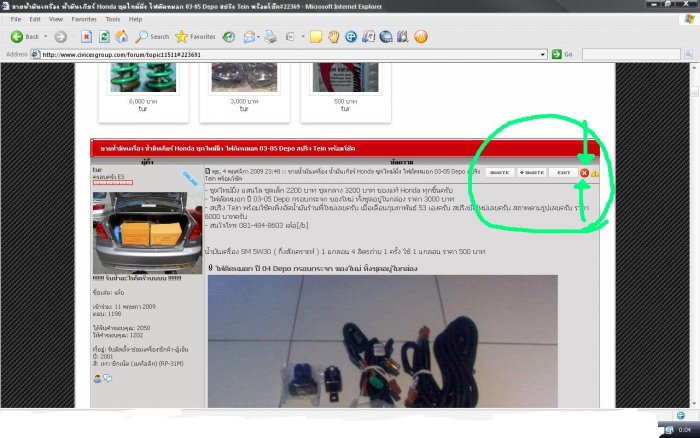Image resolution: width=700 pixels, height=438 pixels.
Task: Open Favorites star button
Action: [195, 37]
